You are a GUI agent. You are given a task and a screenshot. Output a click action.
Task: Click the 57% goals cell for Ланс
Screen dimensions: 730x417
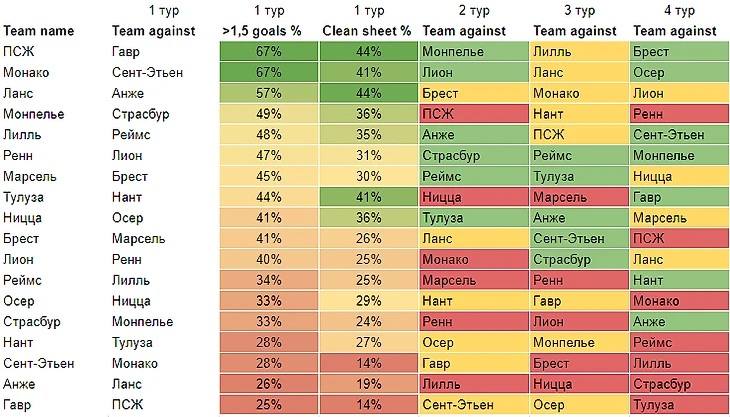266,93
